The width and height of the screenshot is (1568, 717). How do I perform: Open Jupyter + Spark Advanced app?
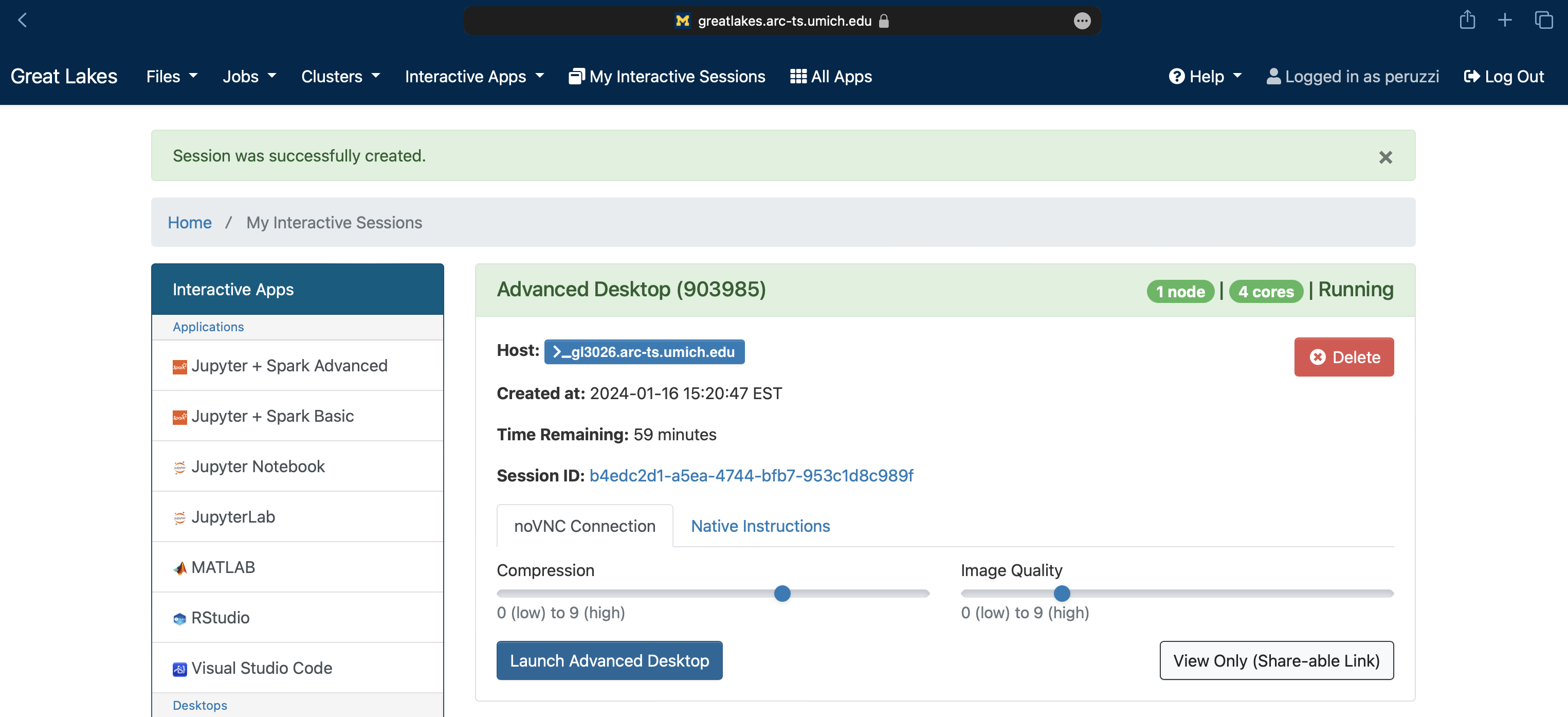289,366
